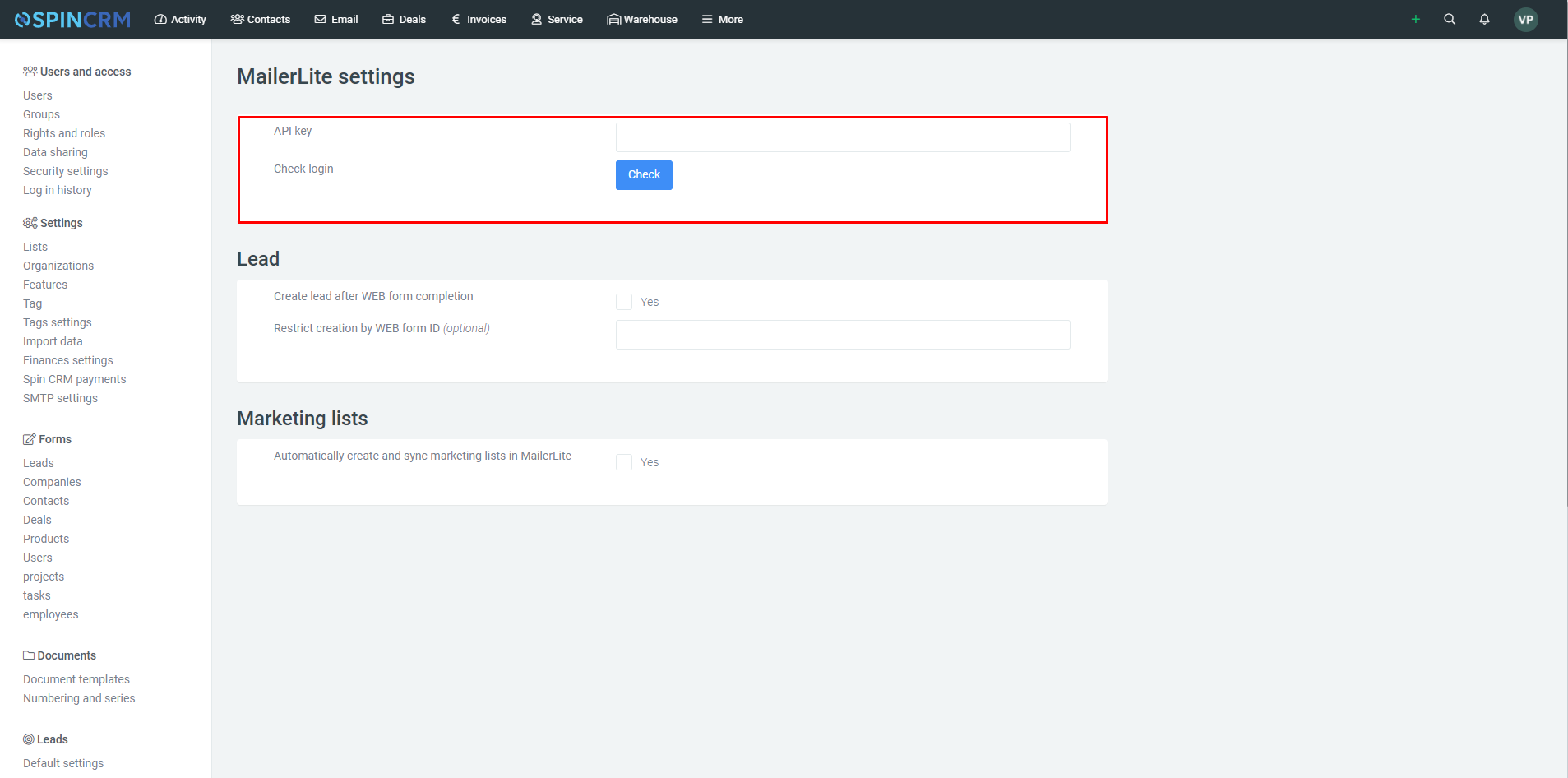Expand the More menu
Viewport: 1568px width, 778px height.
[x=722, y=19]
